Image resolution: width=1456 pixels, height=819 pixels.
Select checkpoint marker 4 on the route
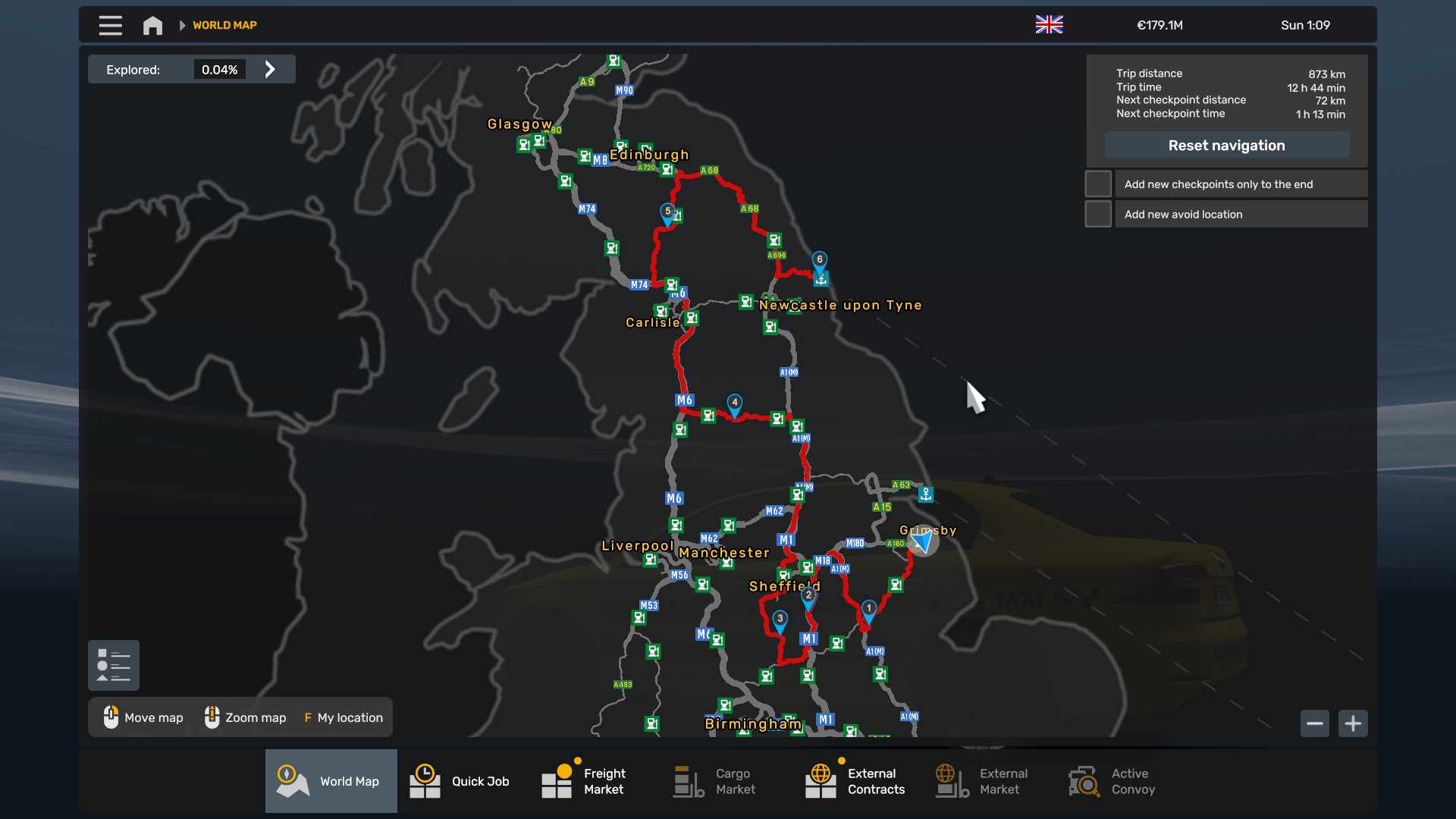(x=734, y=405)
